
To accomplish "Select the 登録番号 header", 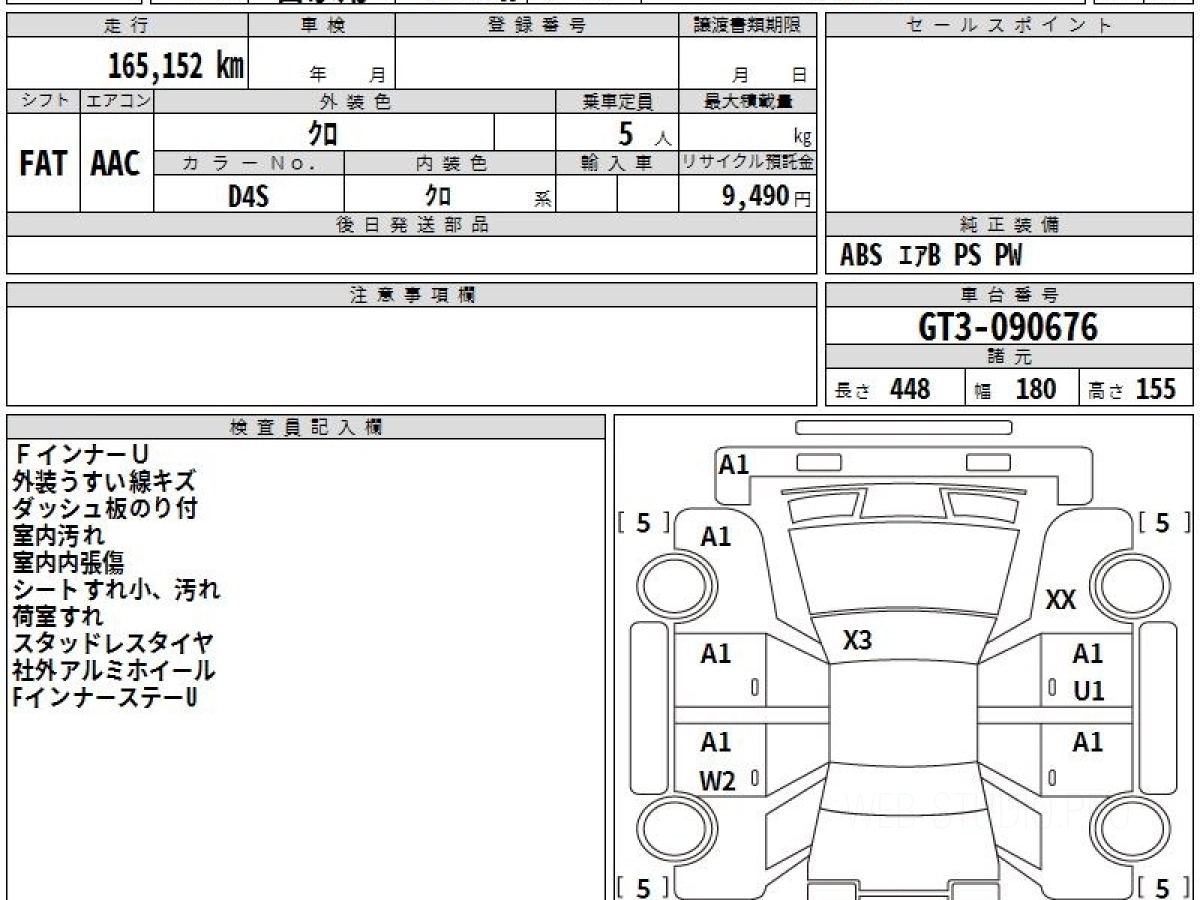I will (x=537, y=26).
